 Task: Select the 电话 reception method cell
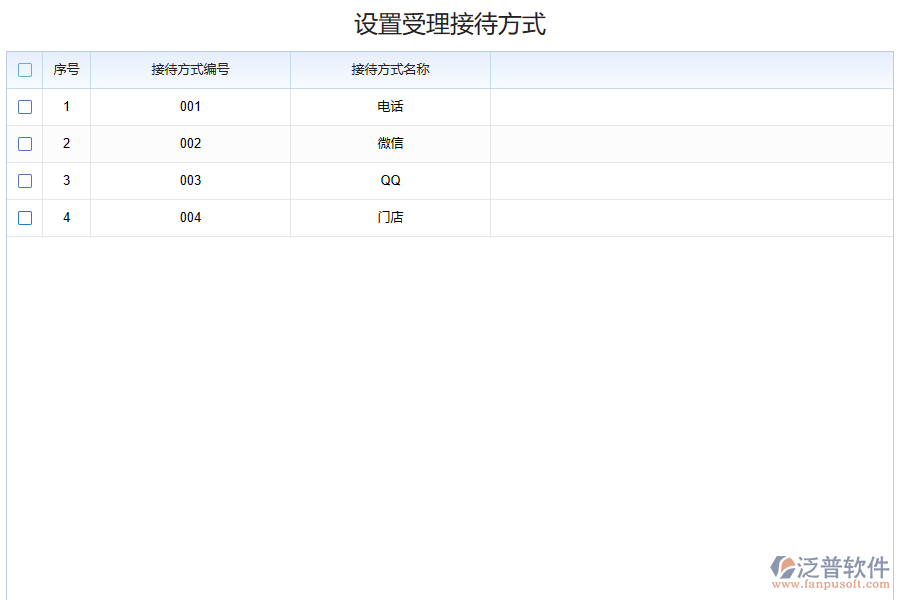pos(390,107)
